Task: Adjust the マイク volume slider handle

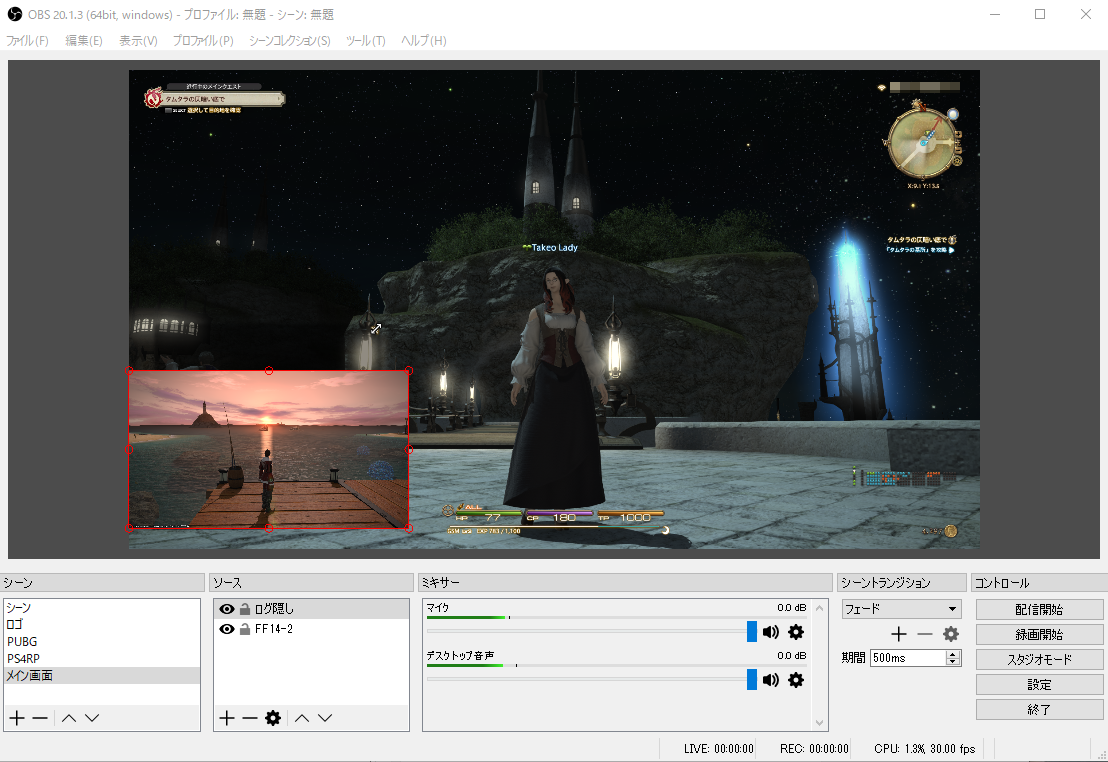Action: (x=752, y=632)
